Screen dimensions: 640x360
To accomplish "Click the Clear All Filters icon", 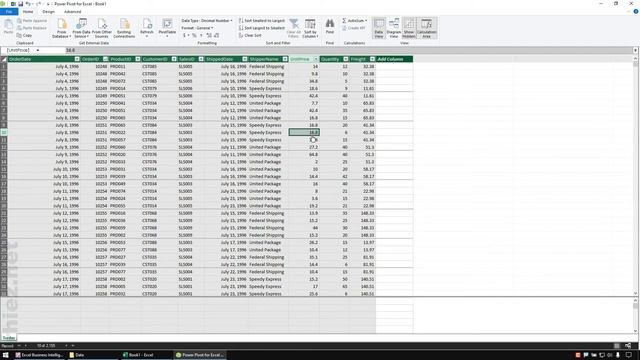I will click(293, 28).
